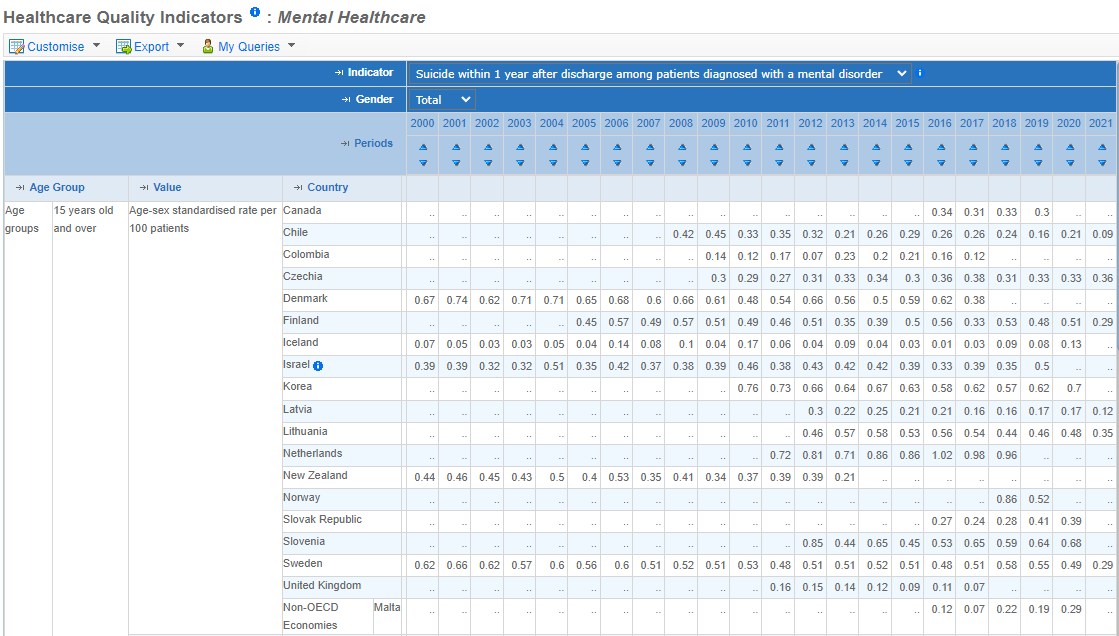
Task: Click the info icon next to Israel
Action: (318, 366)
